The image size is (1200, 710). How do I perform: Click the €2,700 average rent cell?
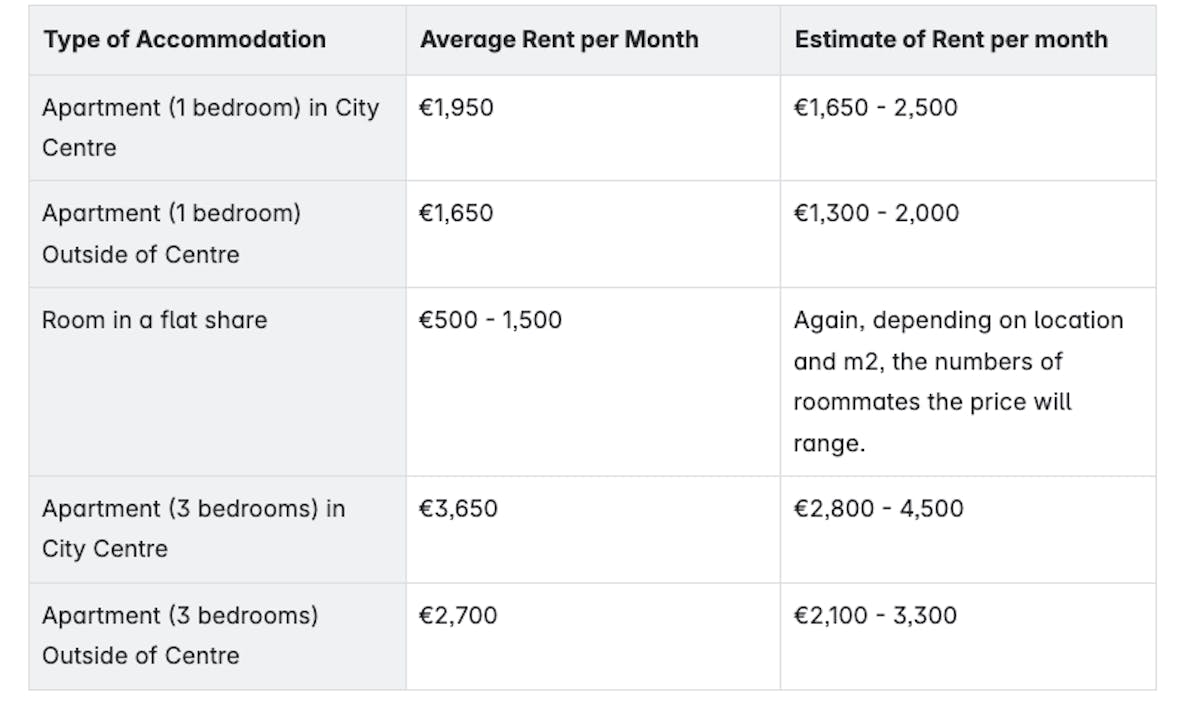click(458, 615)
